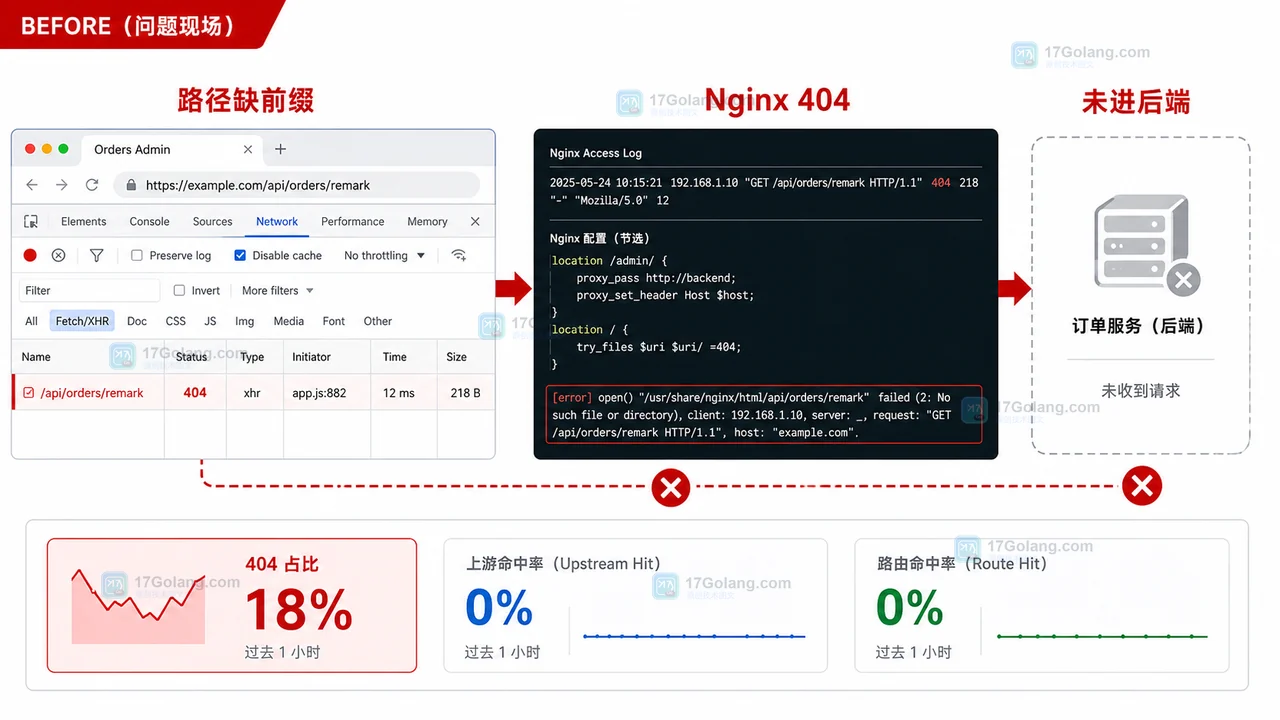Click the Route Hit 0% card
Viewport: 1280px width, 720px height.
click(1042, 605)
